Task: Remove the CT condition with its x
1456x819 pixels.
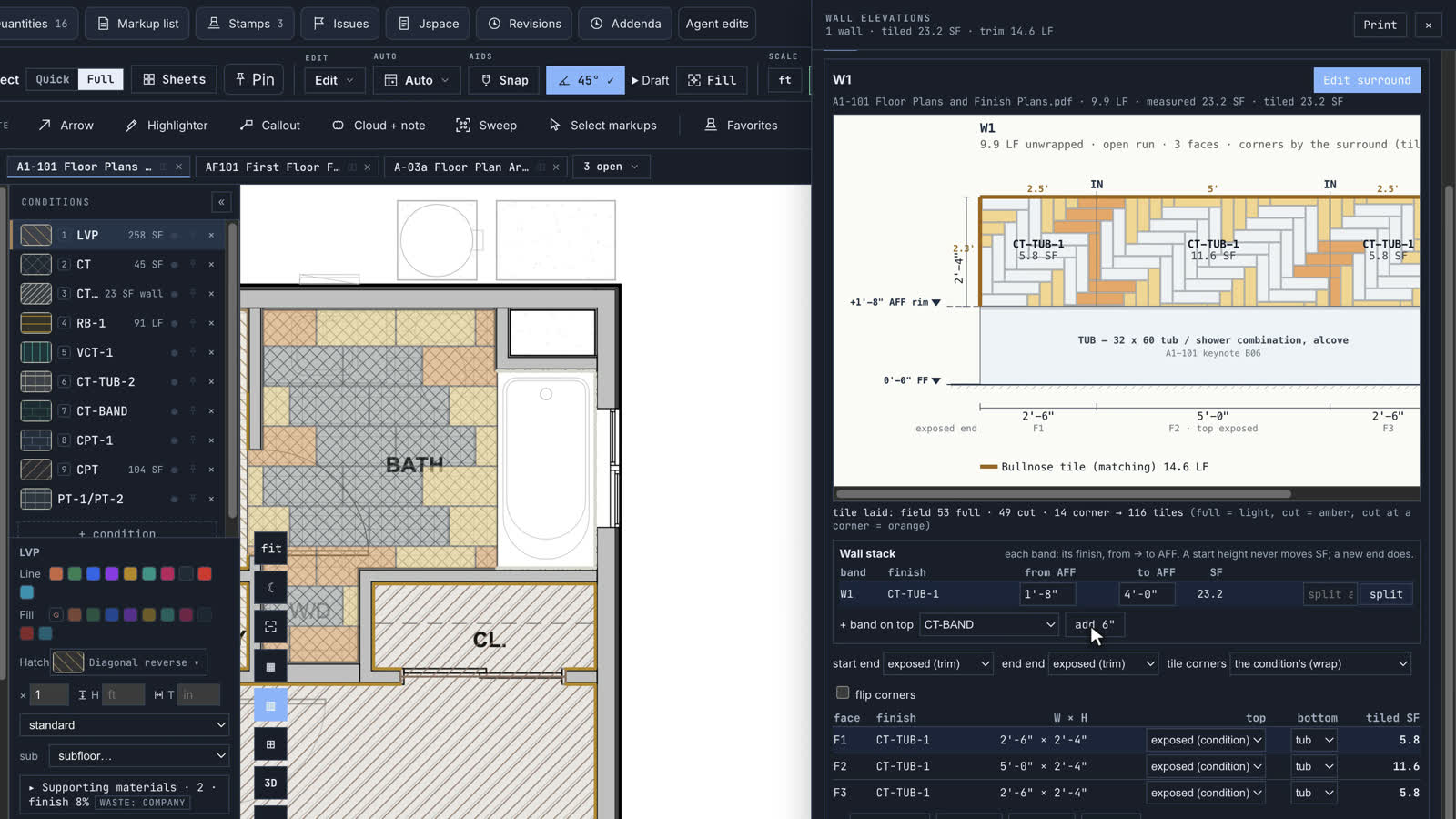Action: [211, 265]
